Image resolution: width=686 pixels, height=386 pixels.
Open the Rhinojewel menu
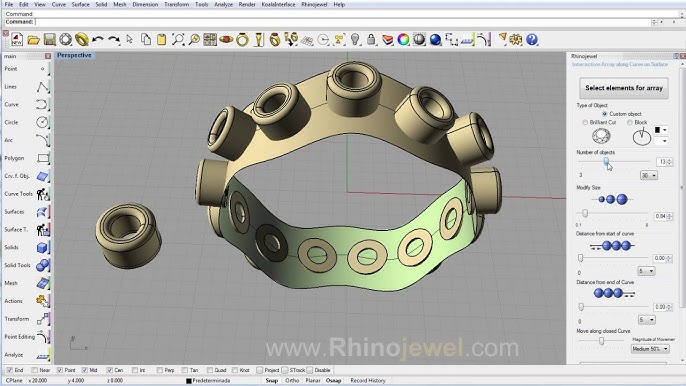point(314,4)
